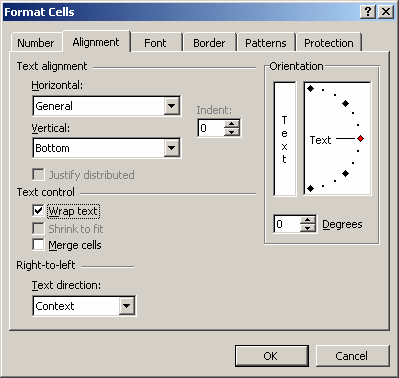Click the OK button

pyautogui.click(x=271, y=356)
